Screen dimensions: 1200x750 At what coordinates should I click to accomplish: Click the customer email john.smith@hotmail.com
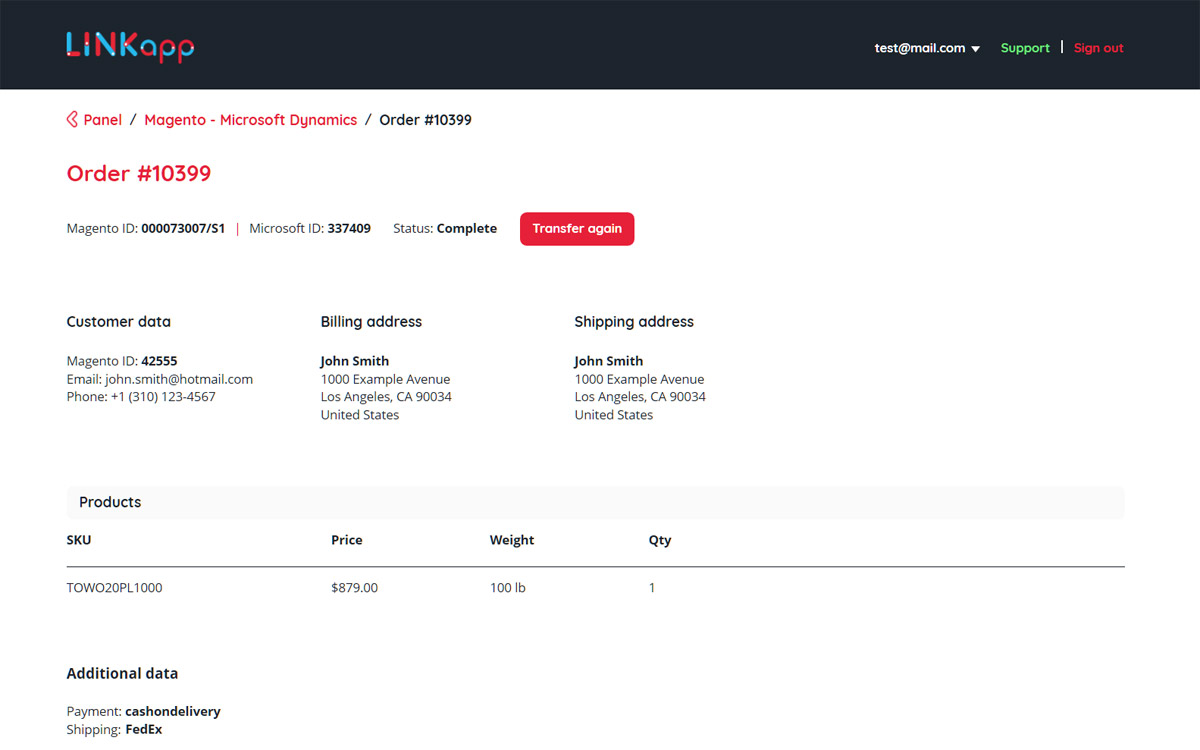pos(179,379)
